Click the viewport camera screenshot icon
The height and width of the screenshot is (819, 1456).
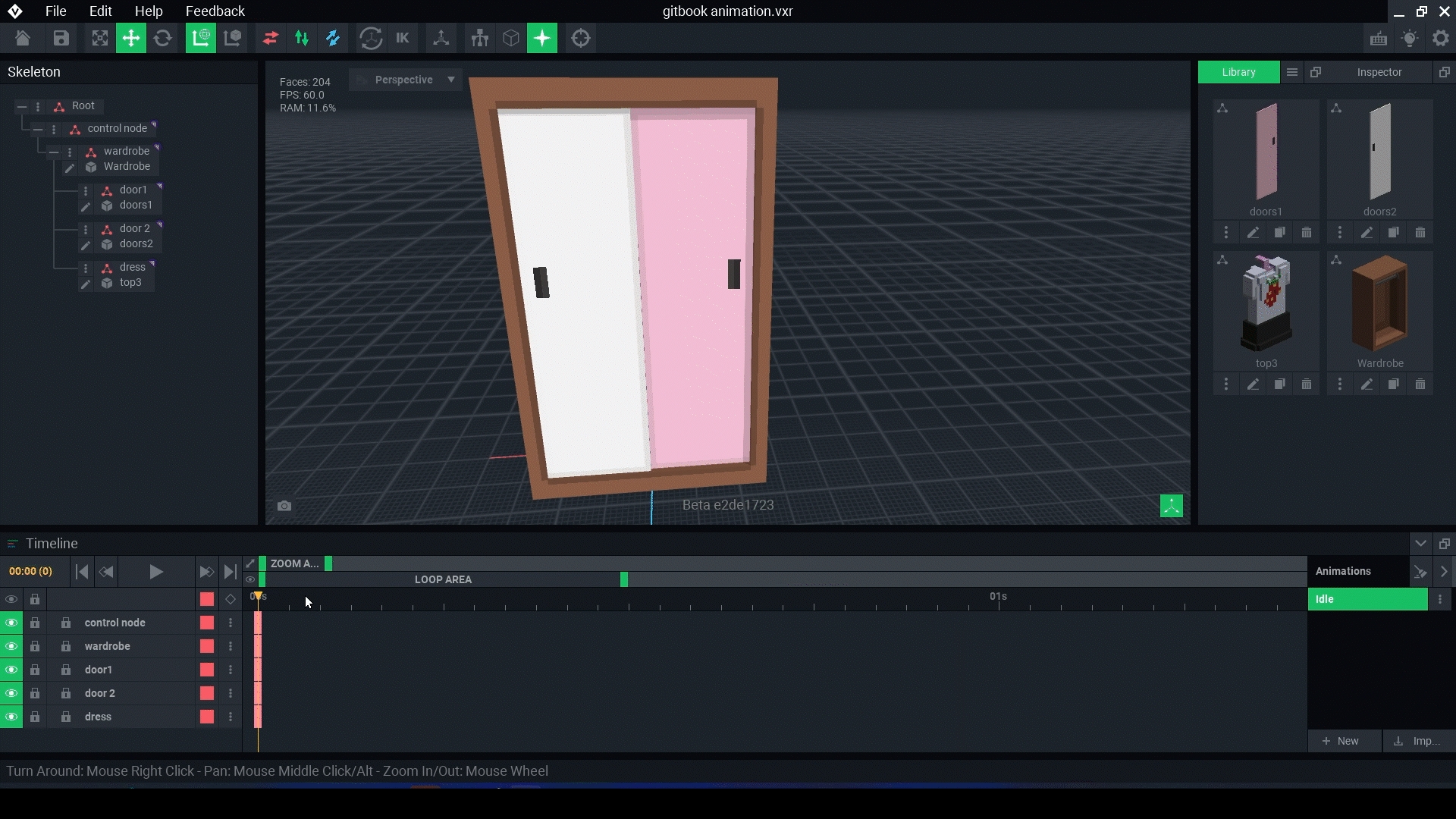pos(284,506)
